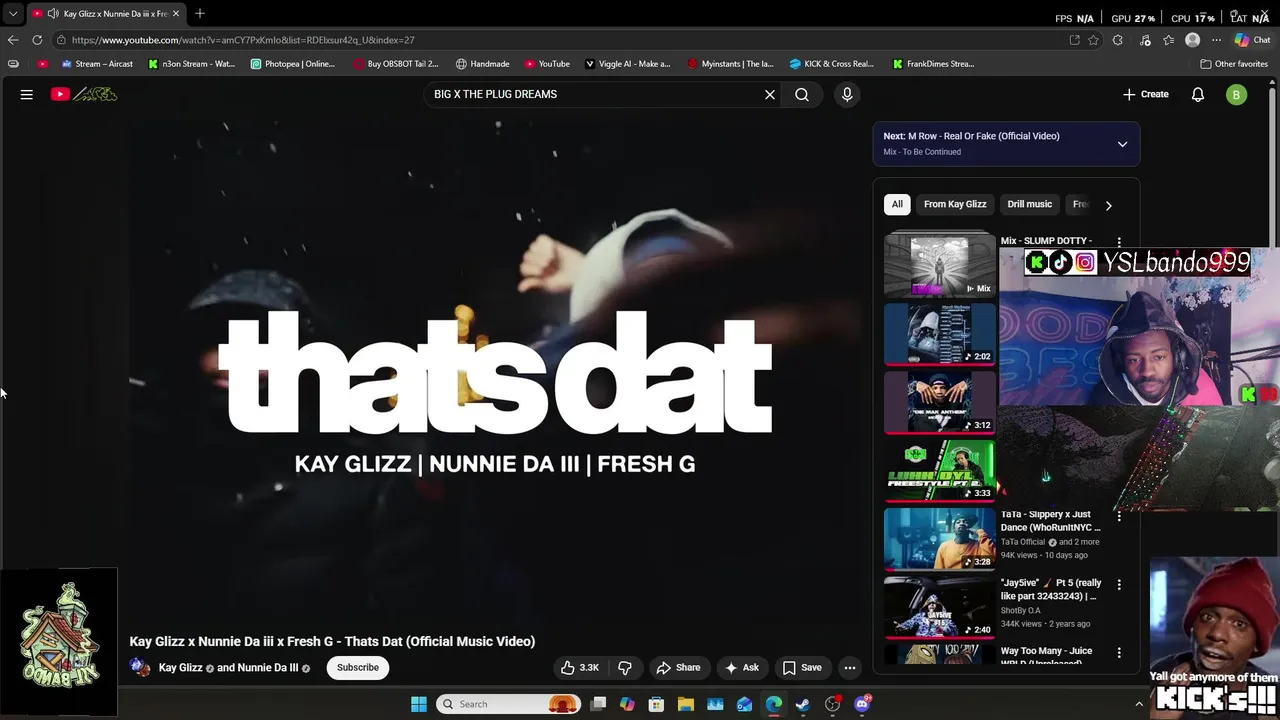Open options for TaTa Slippery video
Screen dimensions: 1280x720
tap(1119, 517)
